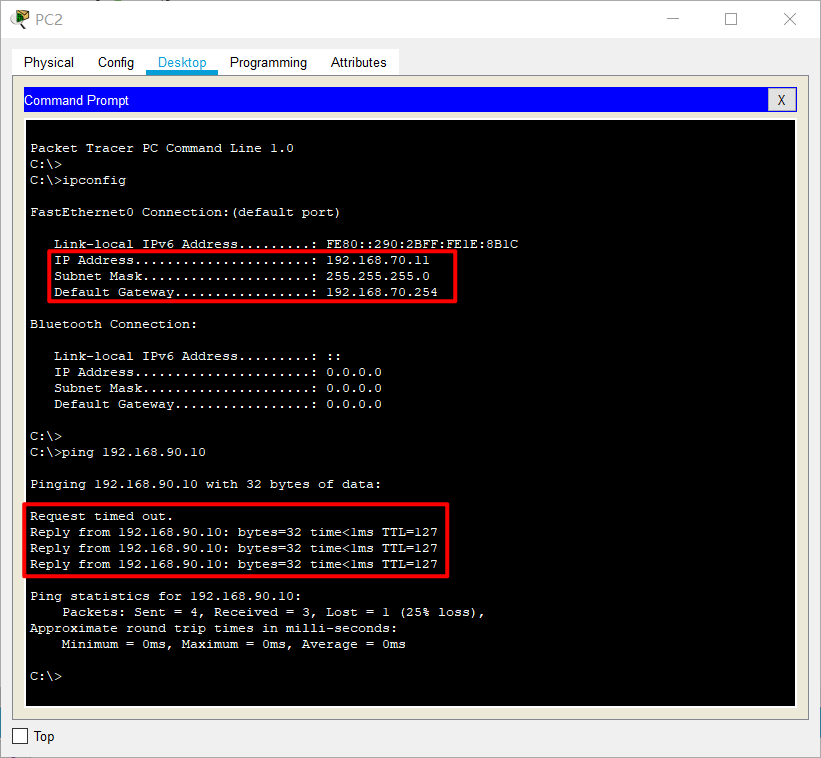Close the PC2 window
This screenshot has width=821, height=758.
coord(790,19)
